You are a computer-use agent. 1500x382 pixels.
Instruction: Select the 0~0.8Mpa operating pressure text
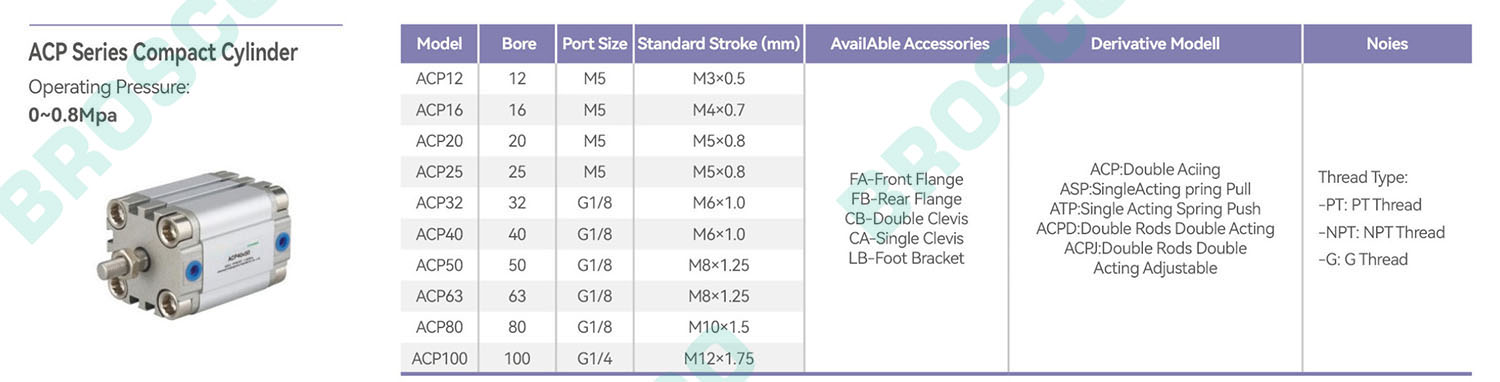[x=73, y=115]
